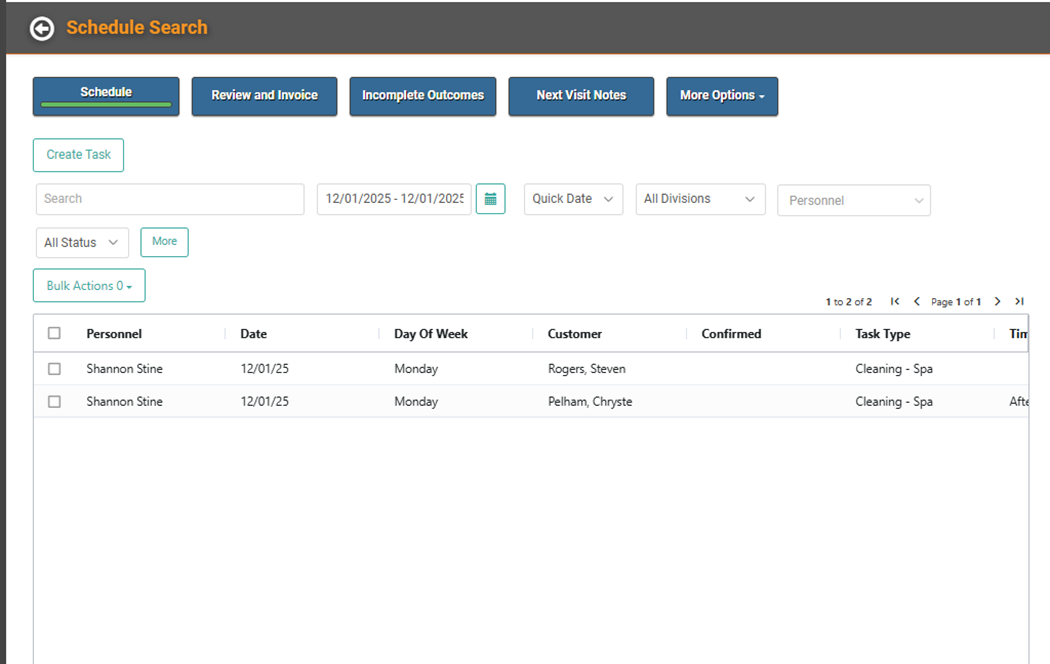This screenshot has width=1050, height=664.
Task: Go to the first page of results
Action: tap(895, 302)
